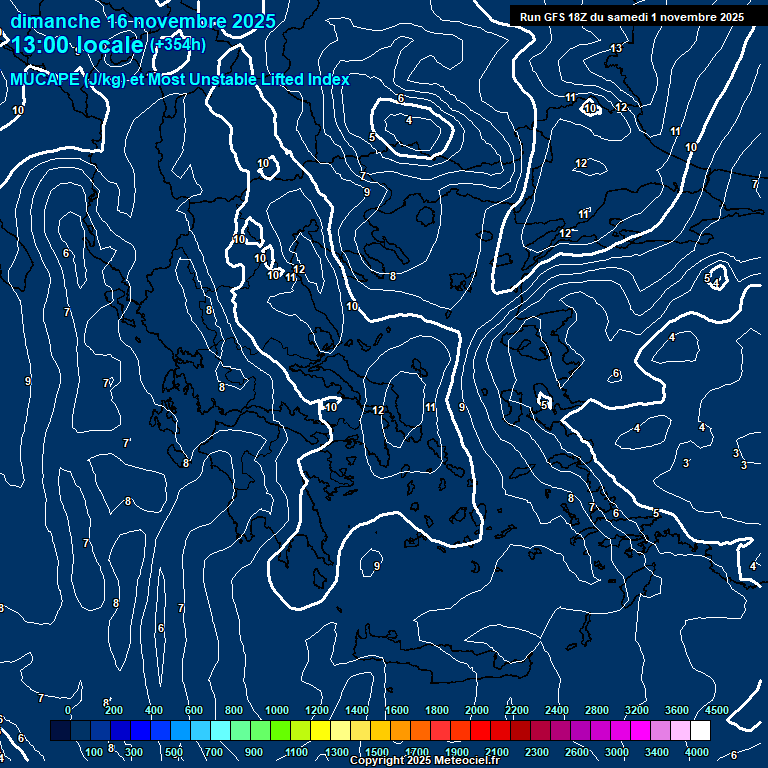The image size is (768, 768).
Task: Click the '(+354h)' forecast offset text
Action: (178, 44)
